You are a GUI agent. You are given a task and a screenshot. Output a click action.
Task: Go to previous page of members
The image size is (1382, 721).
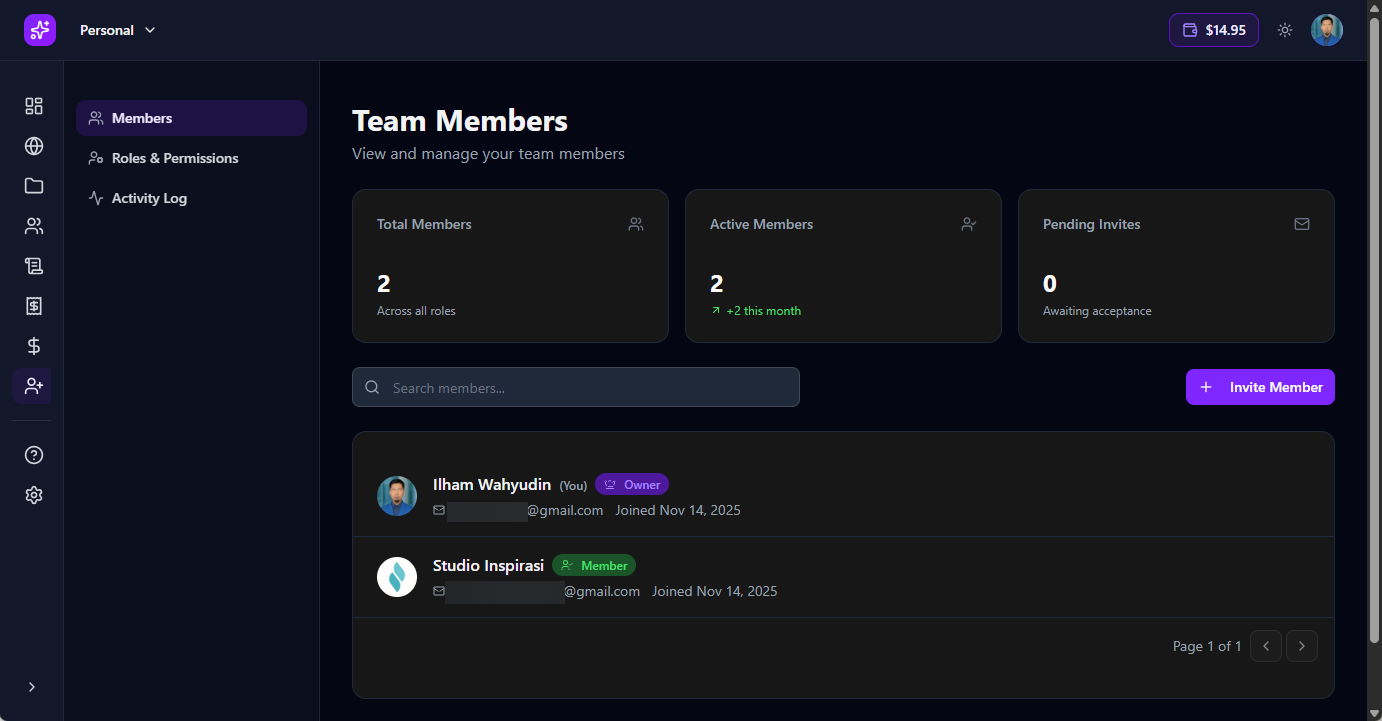(1265, 646)
